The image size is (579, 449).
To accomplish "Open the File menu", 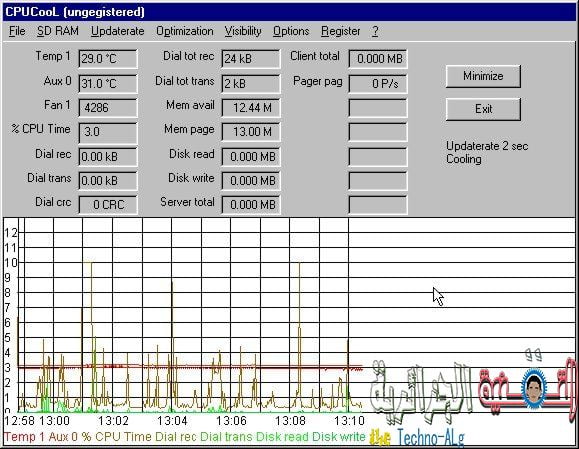I will point(17,31).
